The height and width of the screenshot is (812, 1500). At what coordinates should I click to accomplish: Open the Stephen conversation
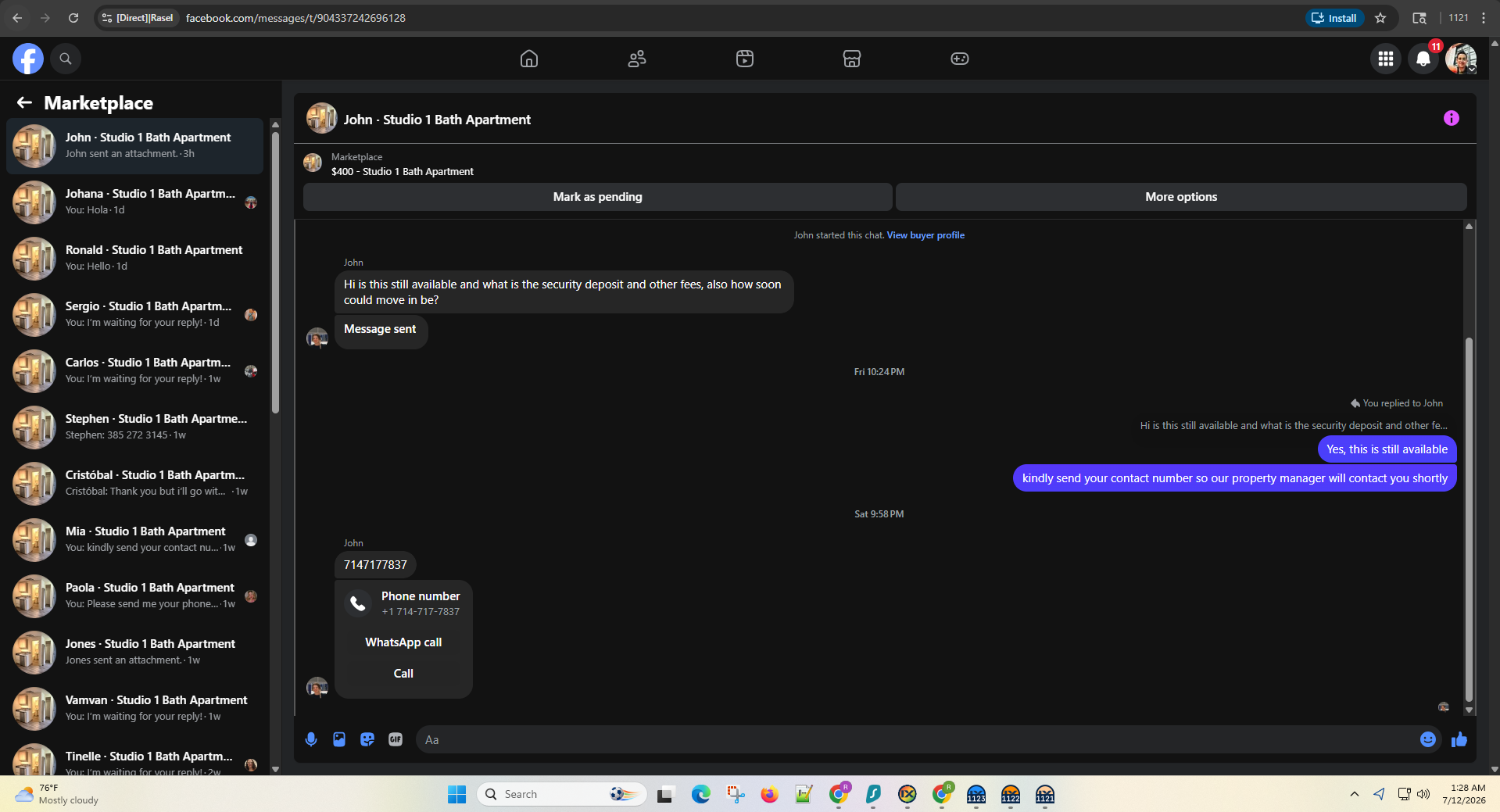tap(134, 427)
